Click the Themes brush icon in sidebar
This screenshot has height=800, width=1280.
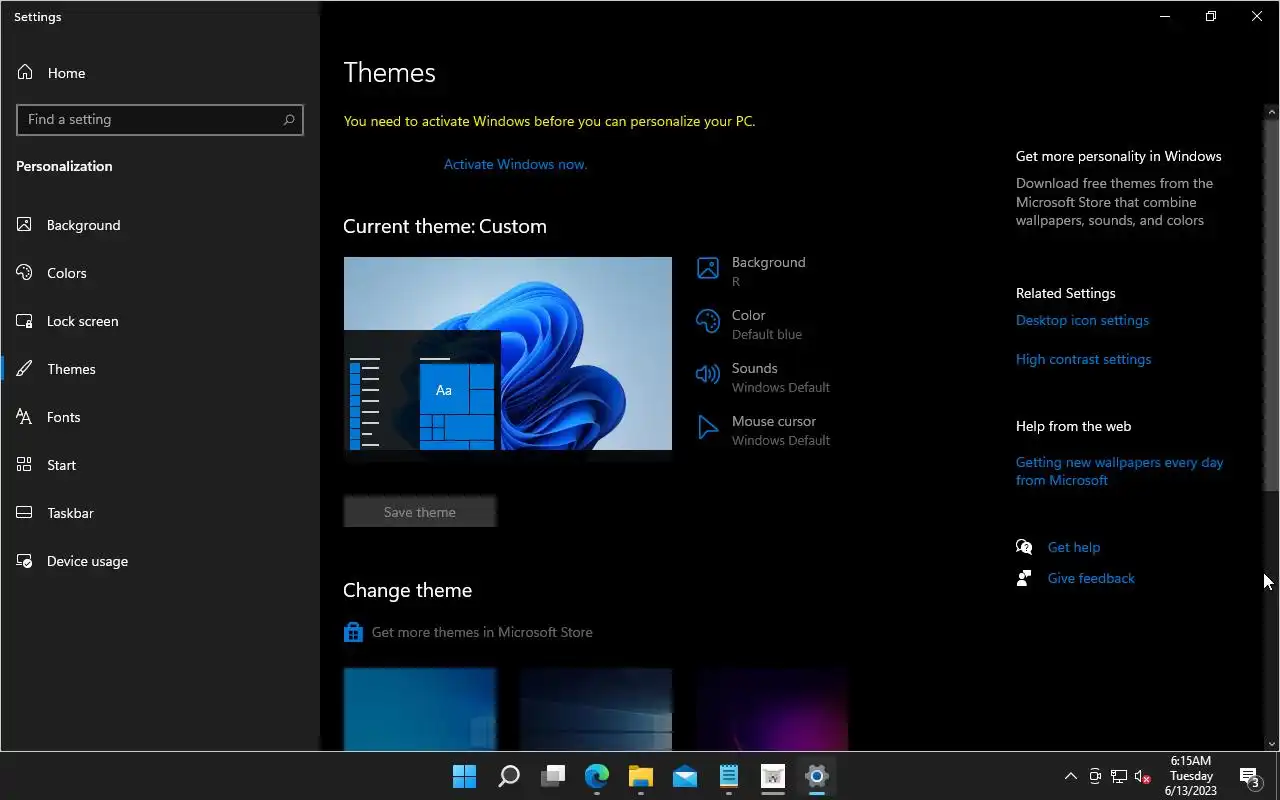[25, 369]
